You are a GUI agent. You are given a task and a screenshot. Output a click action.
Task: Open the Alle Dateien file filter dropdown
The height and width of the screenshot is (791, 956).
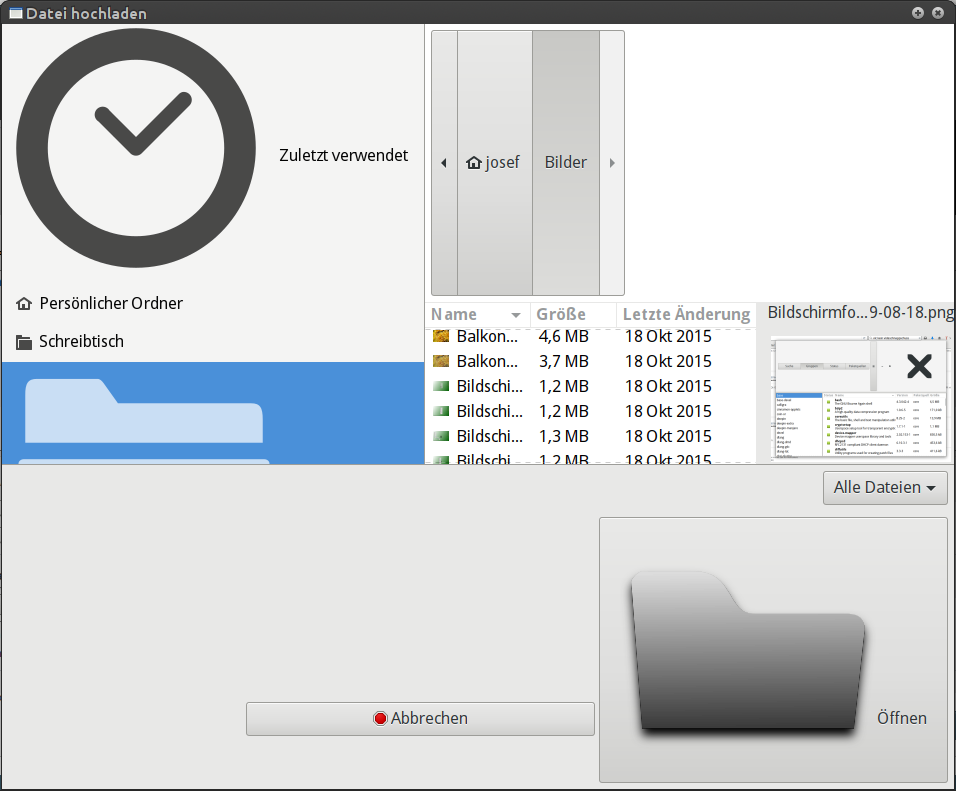pos(884,488)
